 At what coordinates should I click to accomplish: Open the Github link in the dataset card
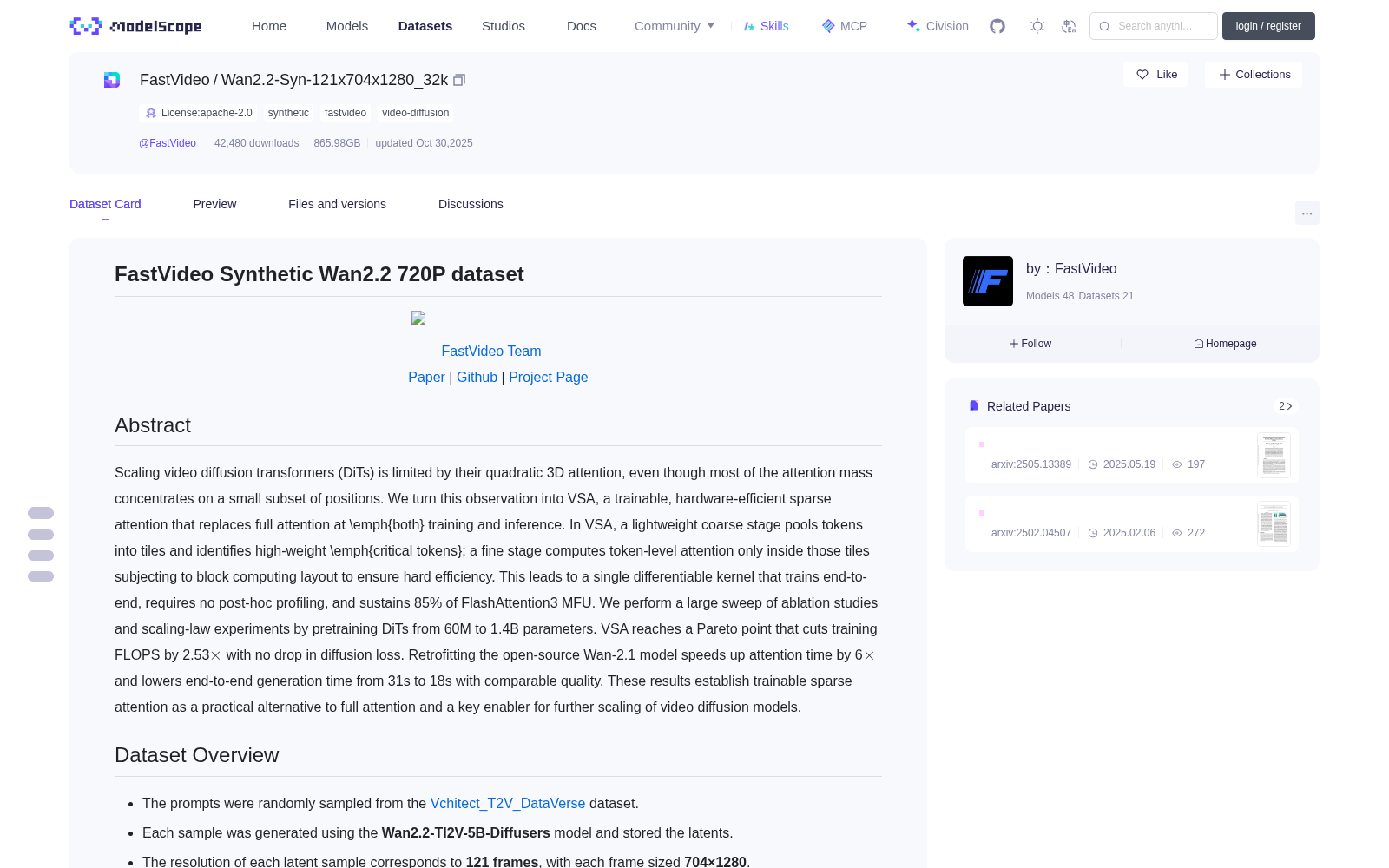tap(477, 377)
